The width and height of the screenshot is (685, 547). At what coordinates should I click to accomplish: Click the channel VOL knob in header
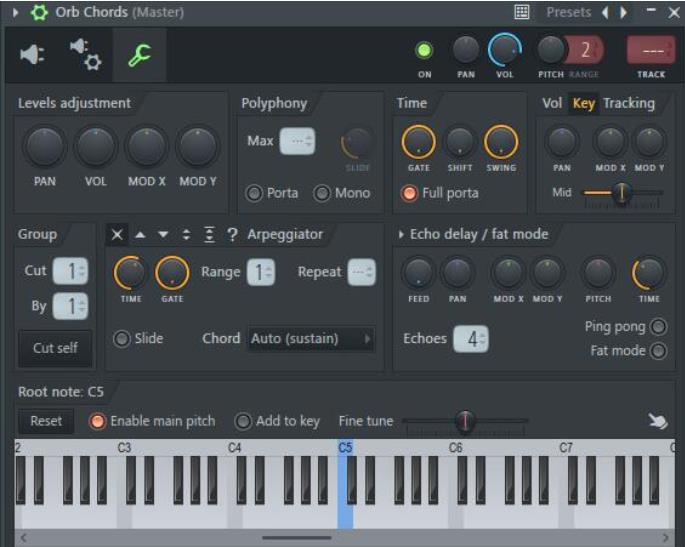(505, 50)
